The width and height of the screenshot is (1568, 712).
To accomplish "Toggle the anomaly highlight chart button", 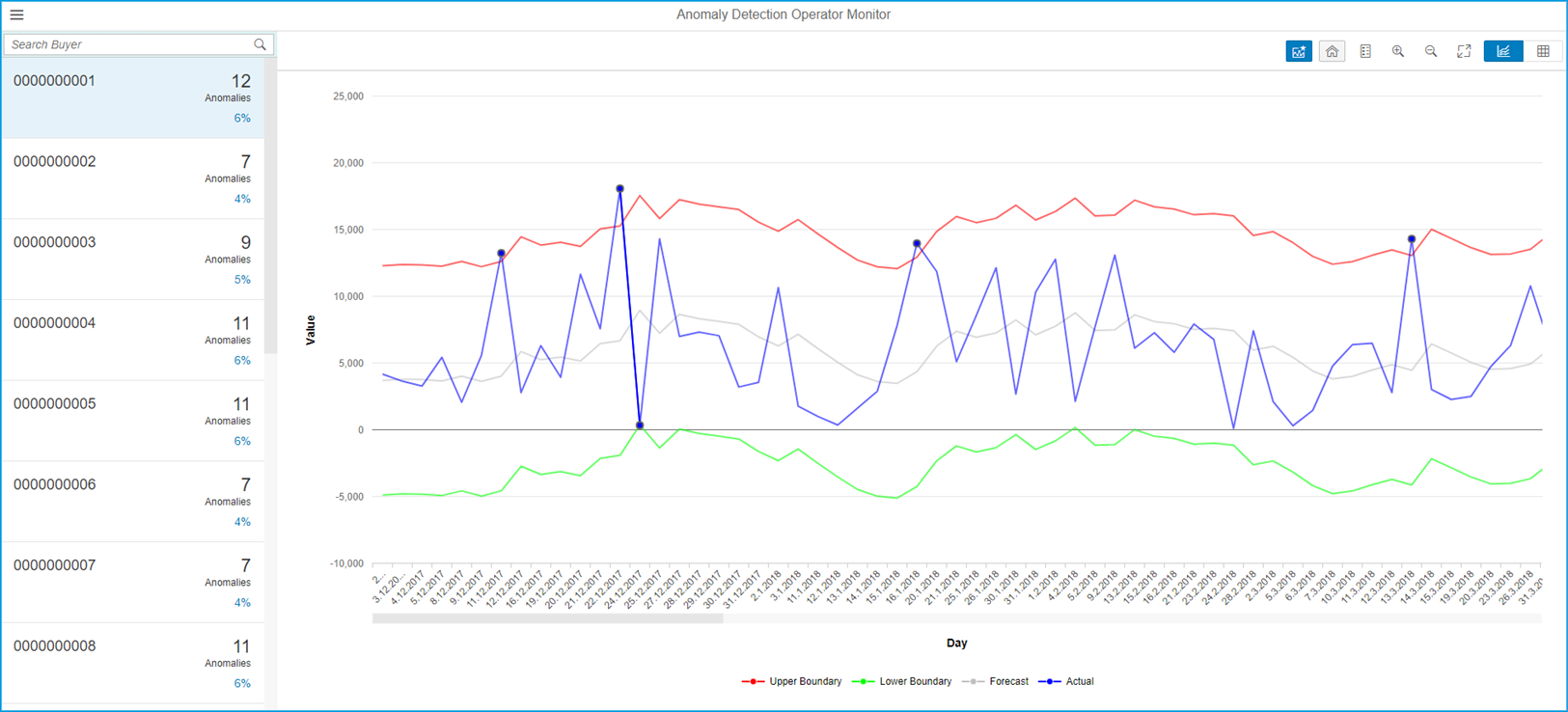I will pos(1298,51).
